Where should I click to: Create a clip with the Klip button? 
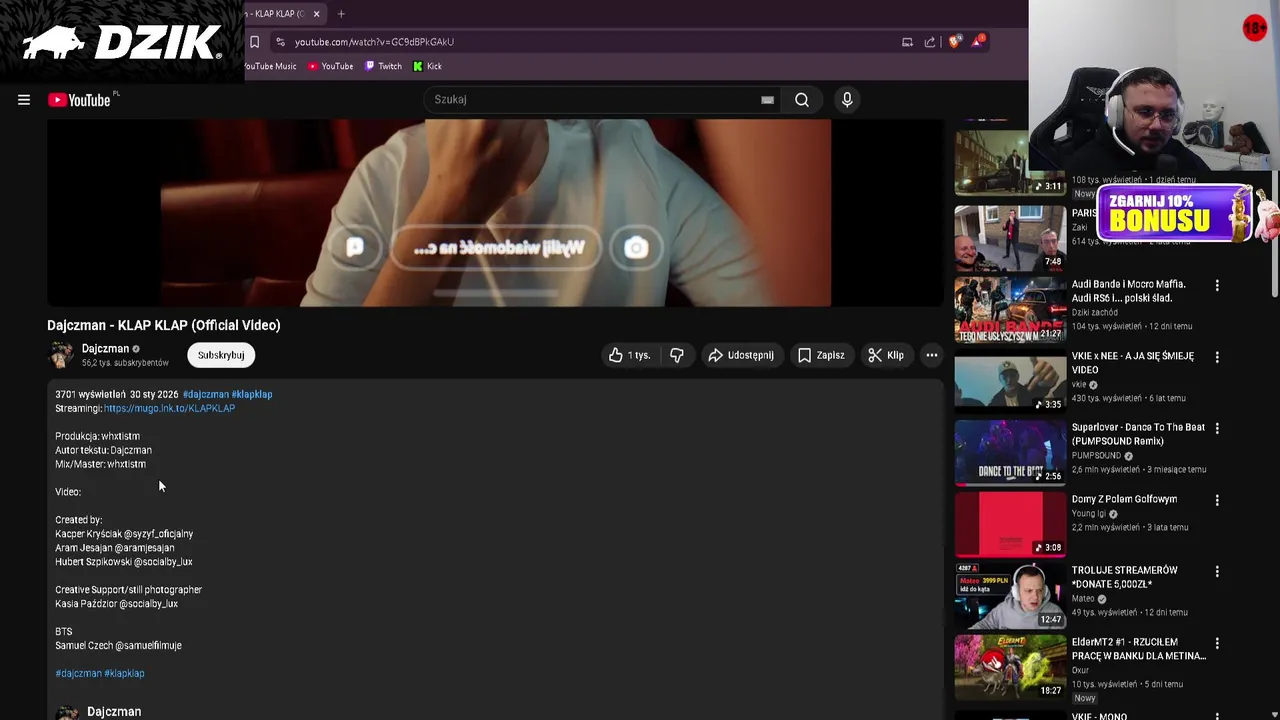pos(886,355)
